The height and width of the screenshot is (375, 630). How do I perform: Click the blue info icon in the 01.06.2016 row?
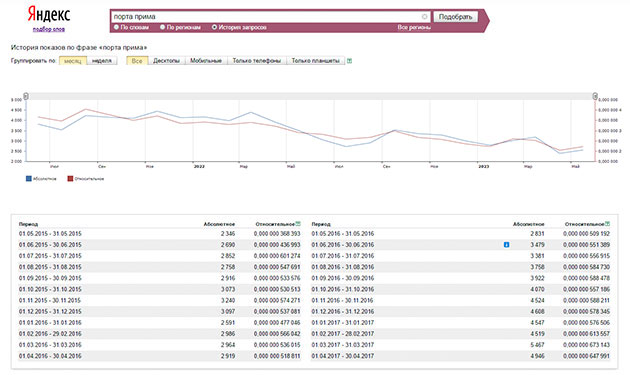pyautogui.click(x=506, y=244)
